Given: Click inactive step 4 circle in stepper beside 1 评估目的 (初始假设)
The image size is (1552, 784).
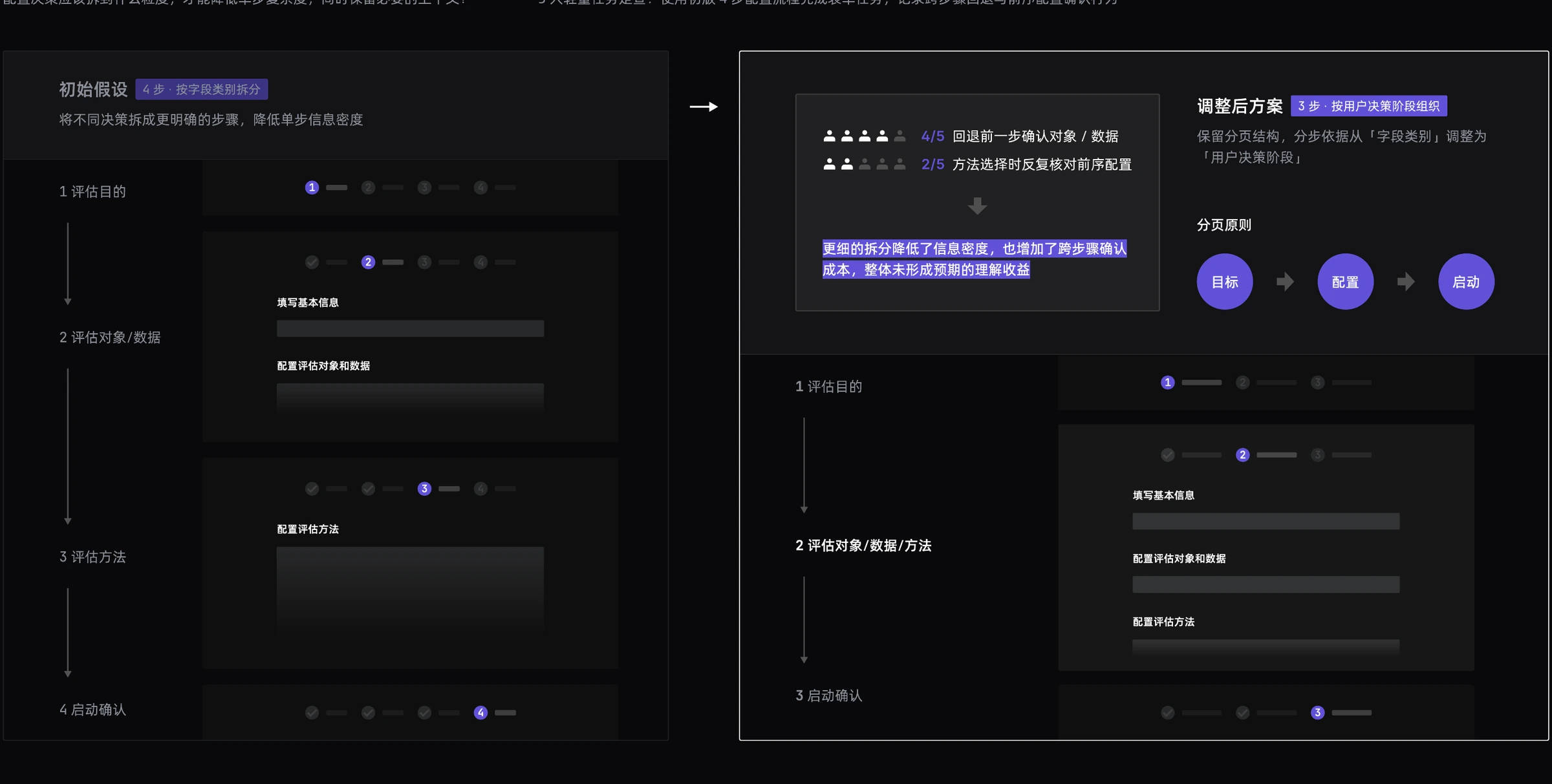Looking at the screenshot, I should coord(480,187).
